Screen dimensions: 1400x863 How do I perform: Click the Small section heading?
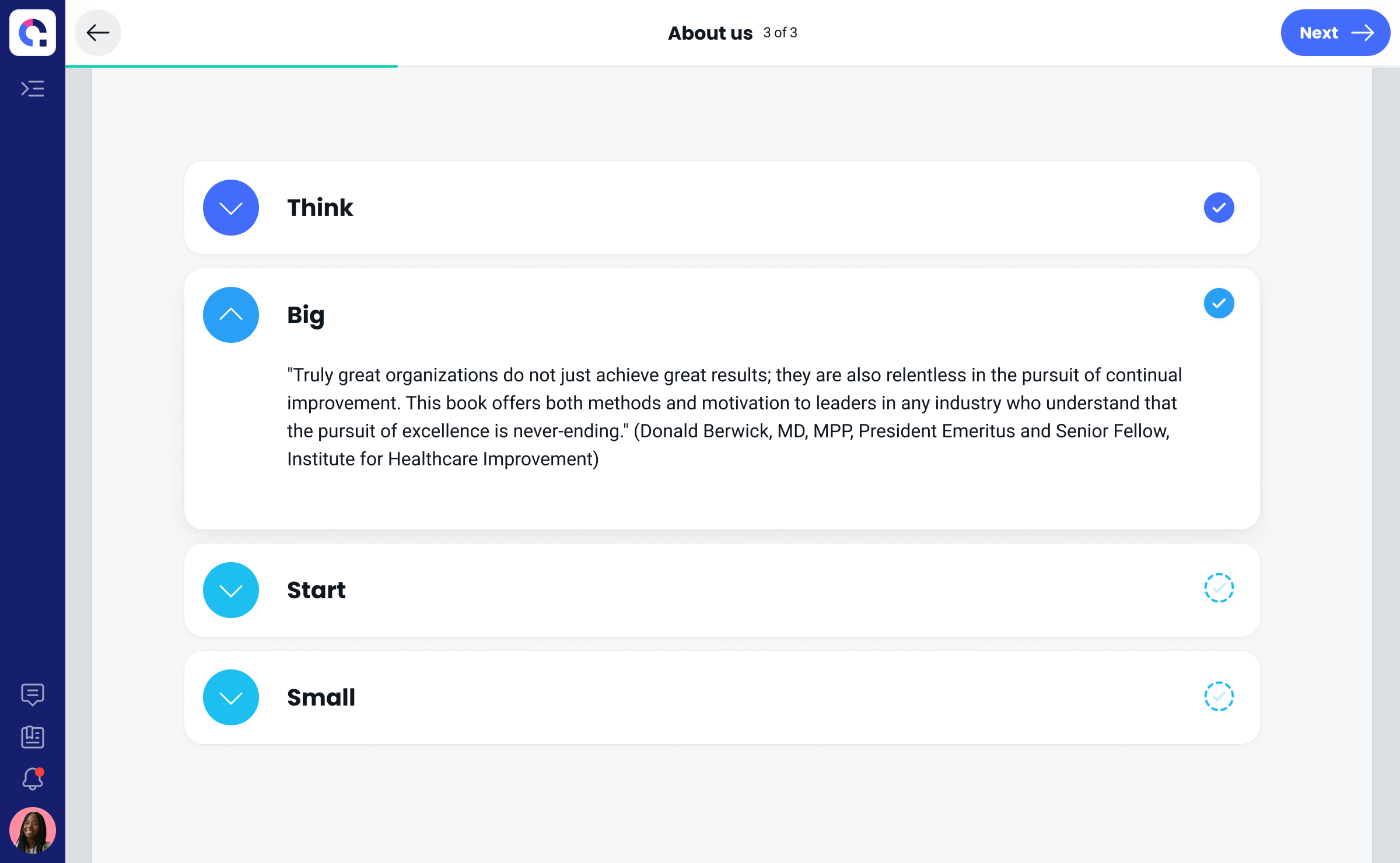[x=321, y=697]
